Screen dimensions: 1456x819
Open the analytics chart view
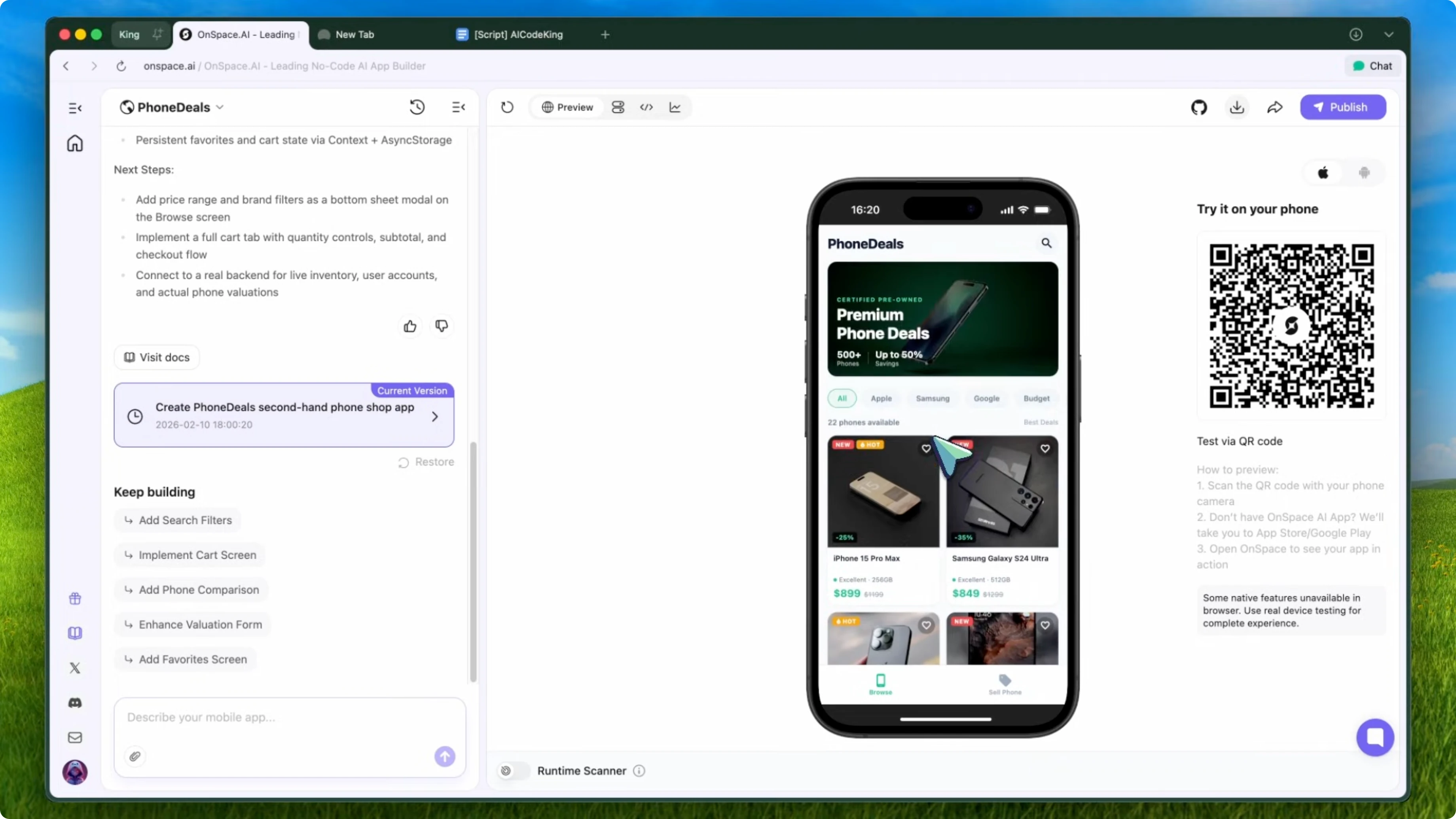coord(675,107)
